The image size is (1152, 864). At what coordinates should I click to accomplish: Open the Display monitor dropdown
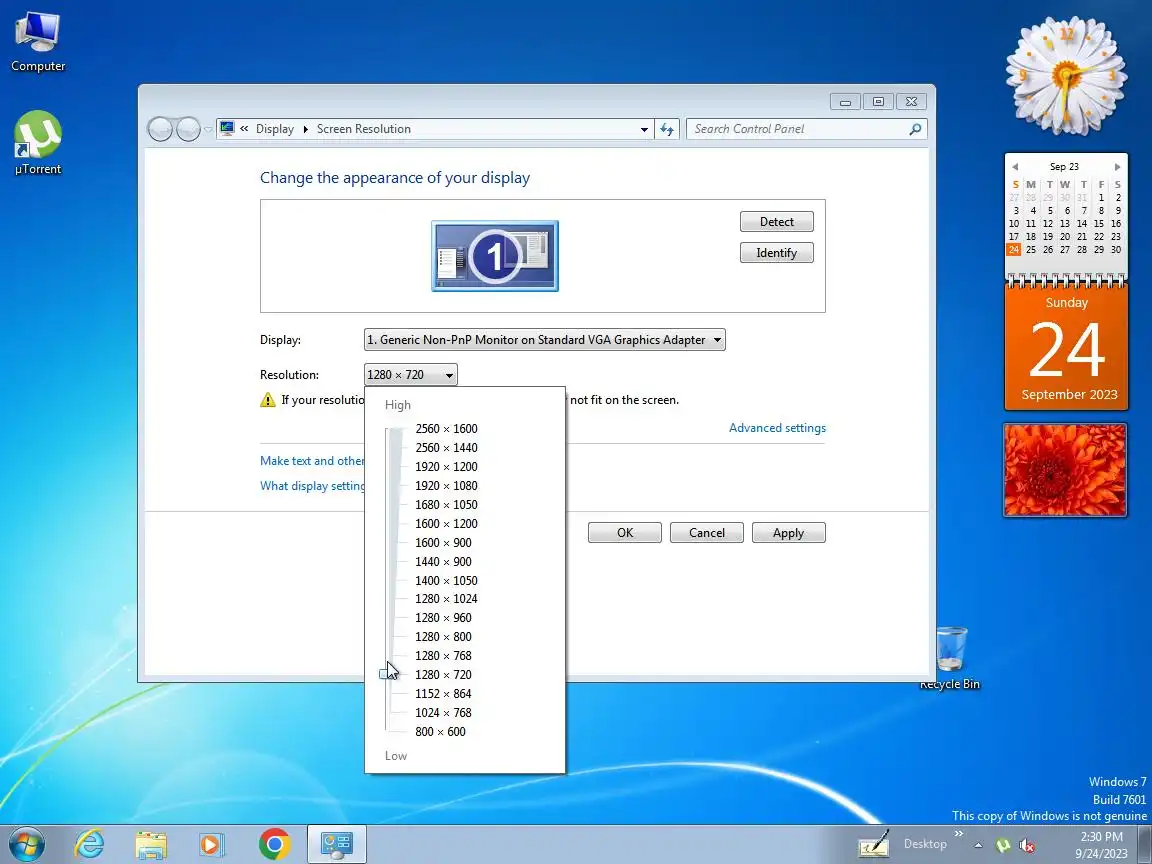coord(544,339)
